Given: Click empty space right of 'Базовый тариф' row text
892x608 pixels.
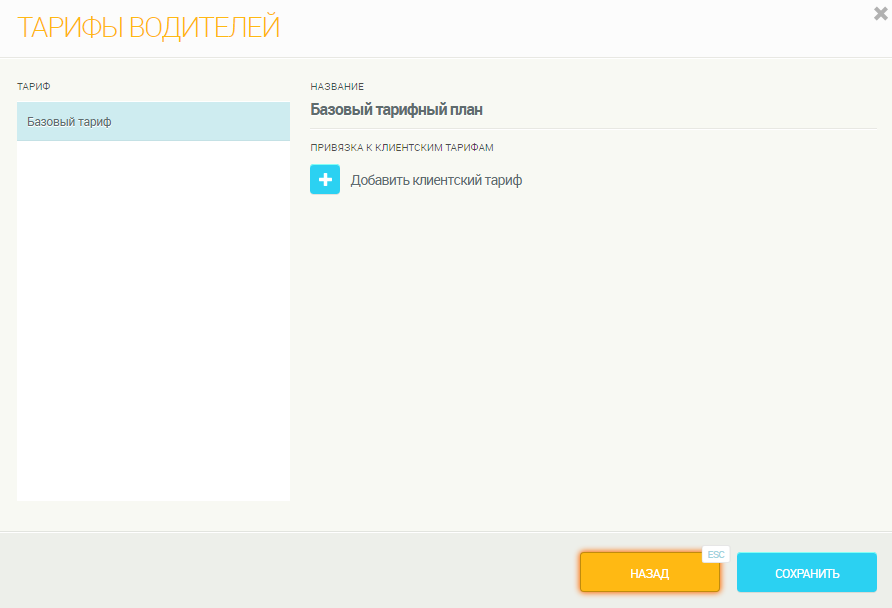Looking at the screenshot, I should click(210, 122).
